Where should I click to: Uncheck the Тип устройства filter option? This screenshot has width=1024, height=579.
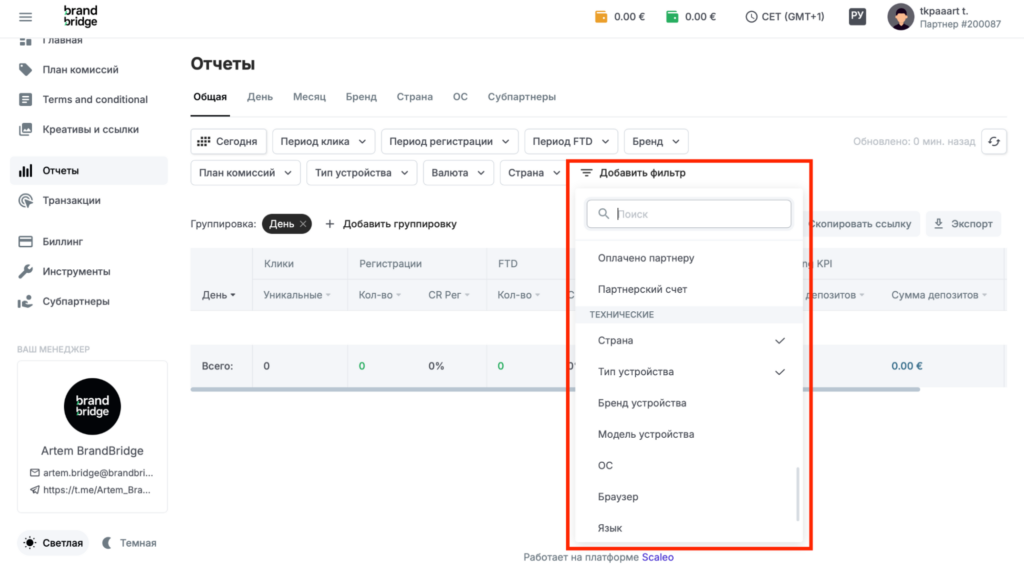(x=689, y=372)
